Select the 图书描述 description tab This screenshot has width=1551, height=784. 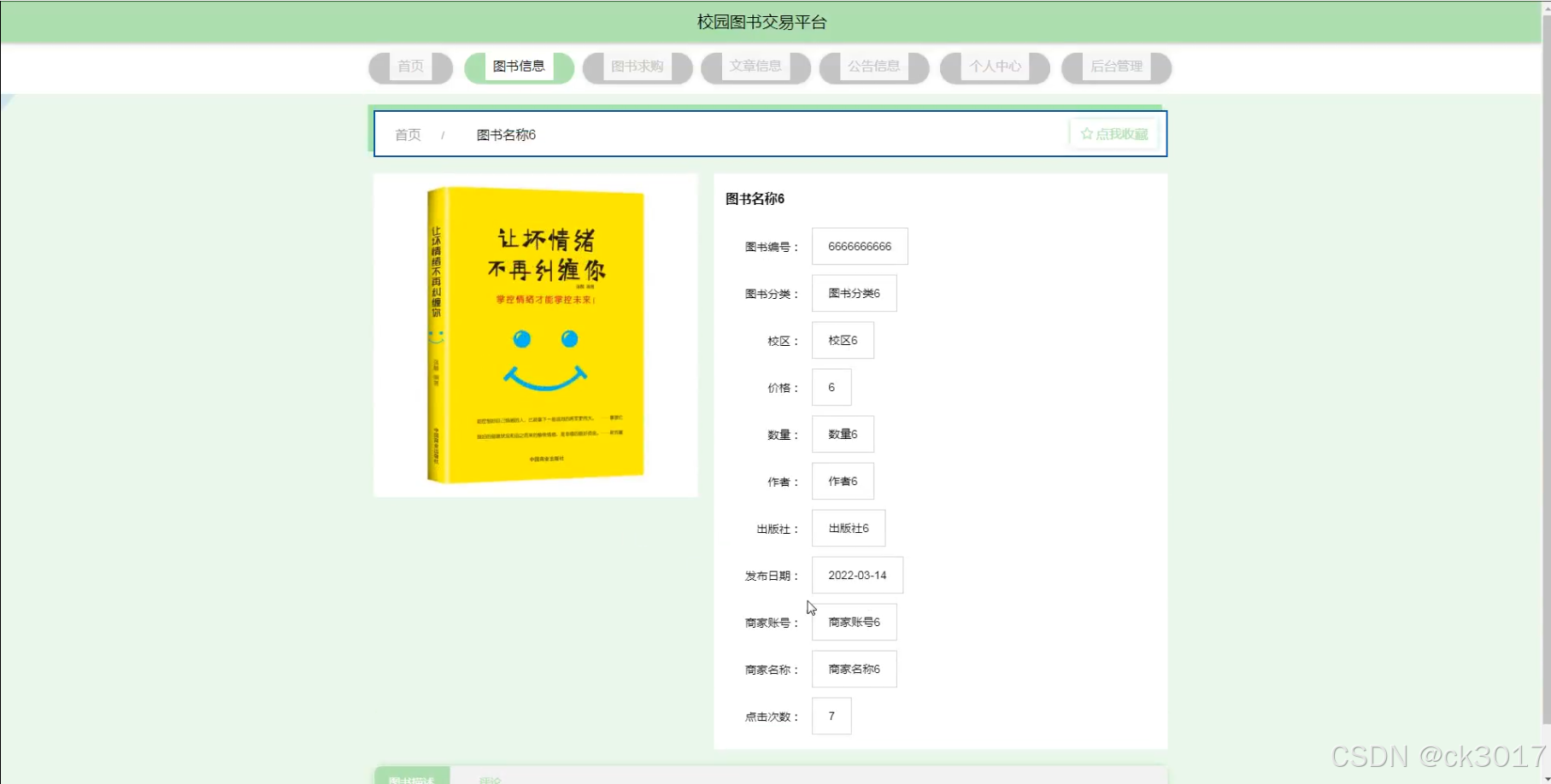pyautogui.click(x=411, y=777)
